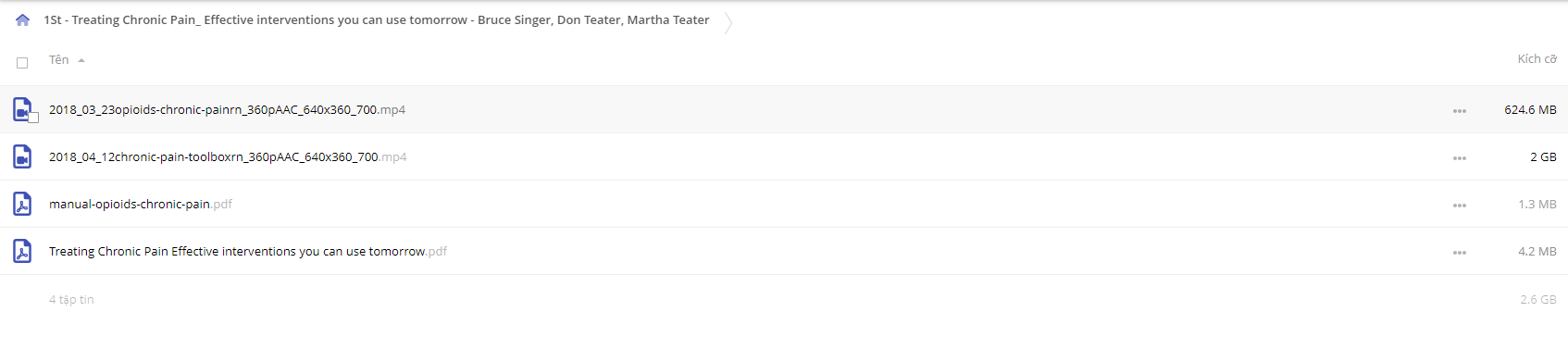
Task: Sort files by Tên column
Action: [59, 59]
